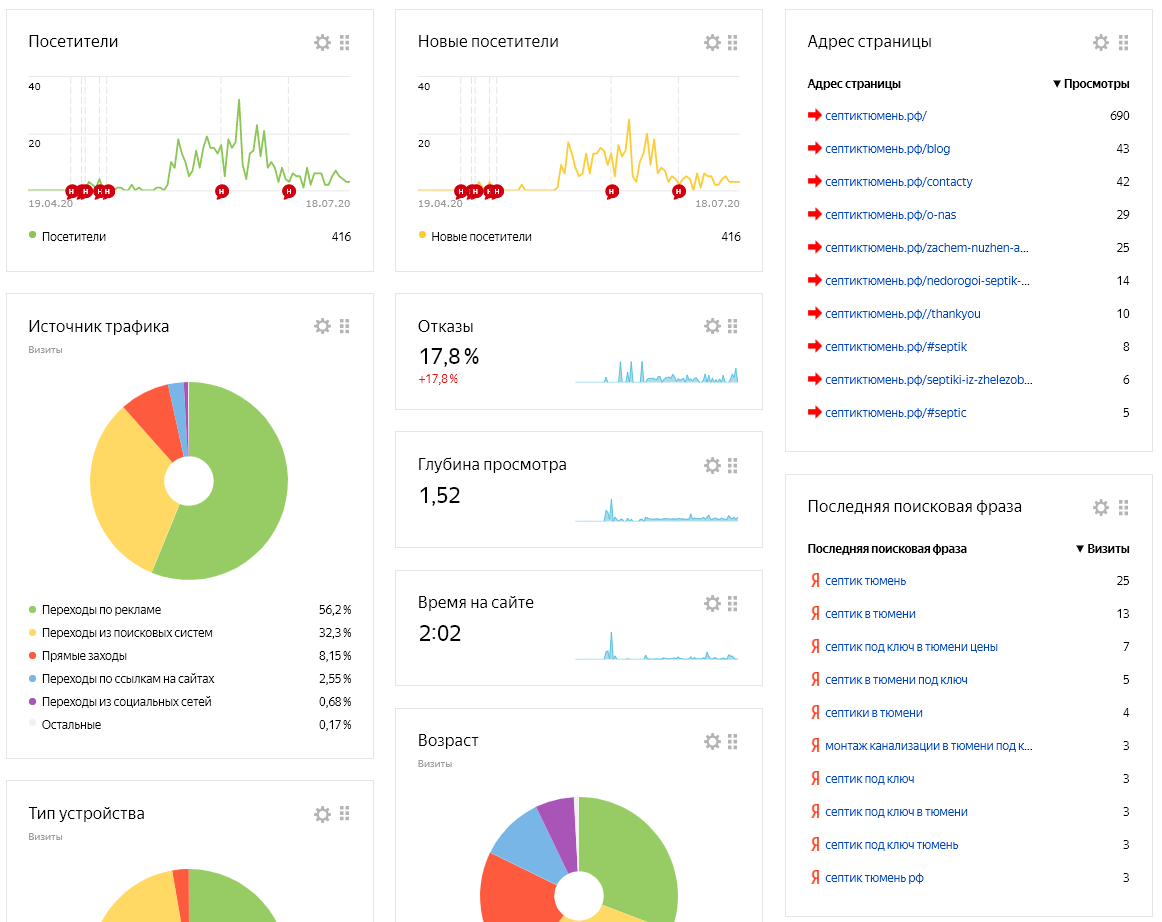
Task: Grab drag handle of Тип устройства widget
Action: point(345,814)
